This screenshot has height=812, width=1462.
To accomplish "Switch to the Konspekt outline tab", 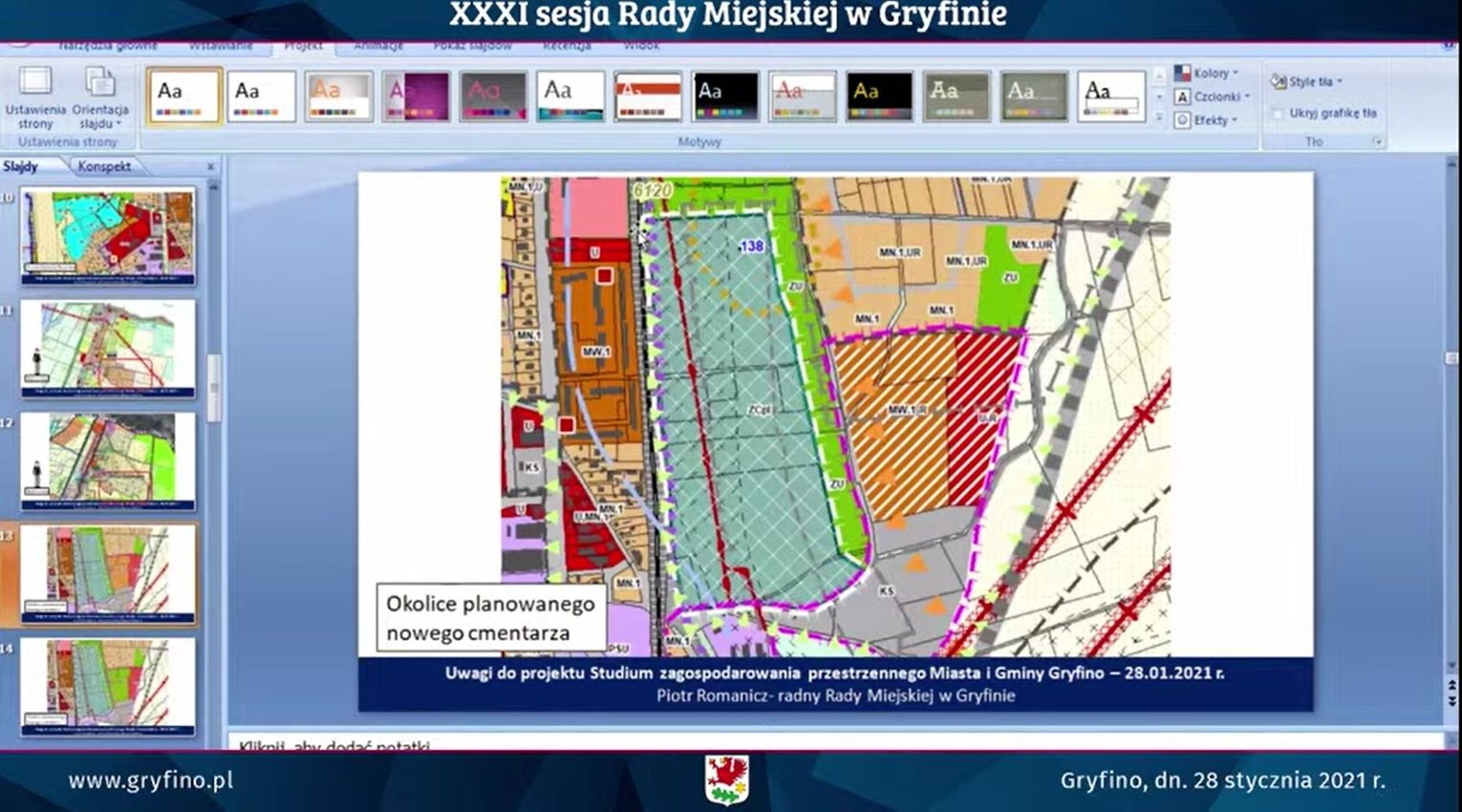I will (x=104, y=166).
